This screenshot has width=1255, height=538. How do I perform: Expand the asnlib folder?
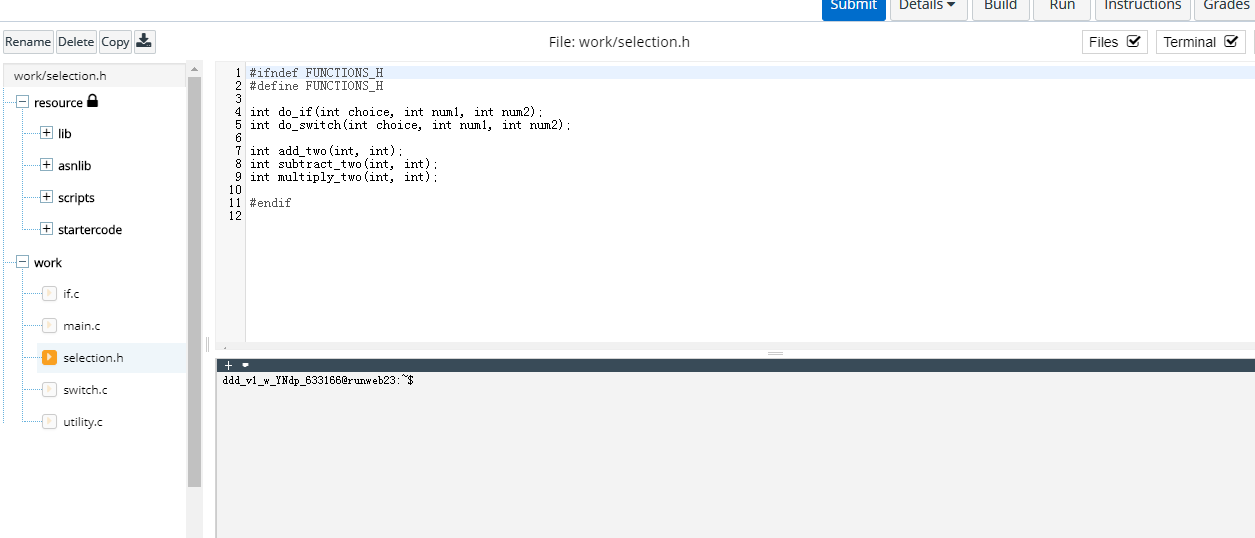46,165
